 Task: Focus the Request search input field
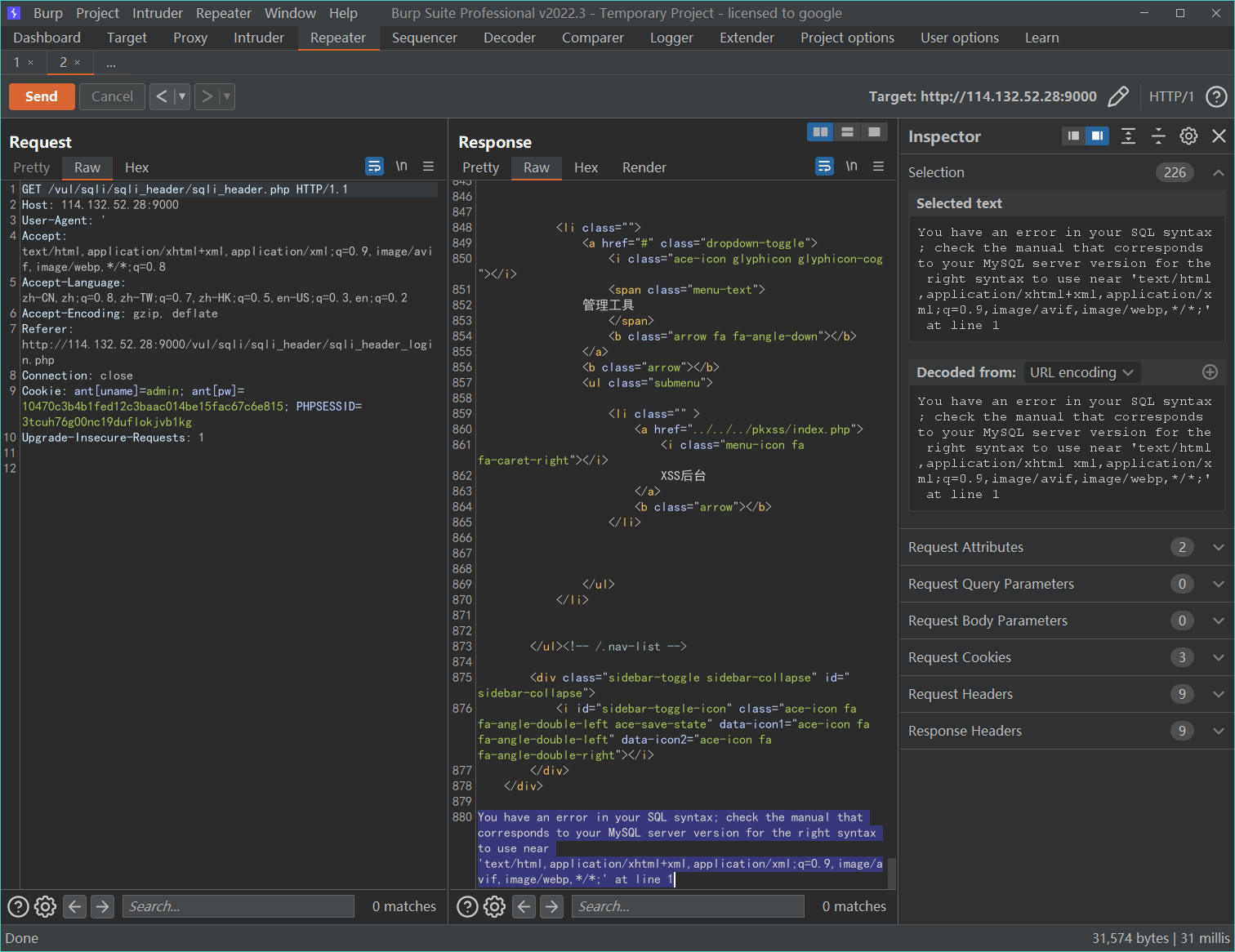[x=239, y=906]
